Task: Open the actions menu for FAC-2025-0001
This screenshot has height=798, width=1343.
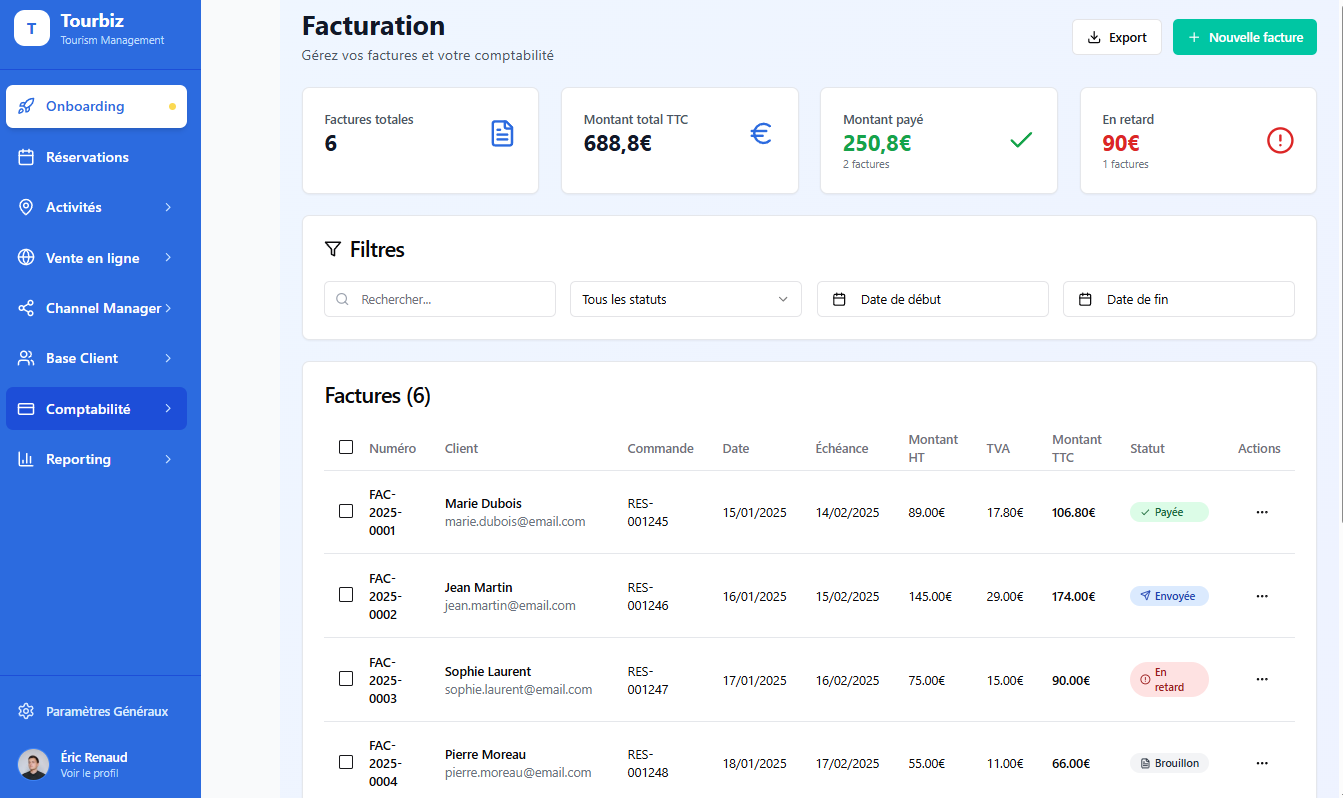Action: [1261, 512]
